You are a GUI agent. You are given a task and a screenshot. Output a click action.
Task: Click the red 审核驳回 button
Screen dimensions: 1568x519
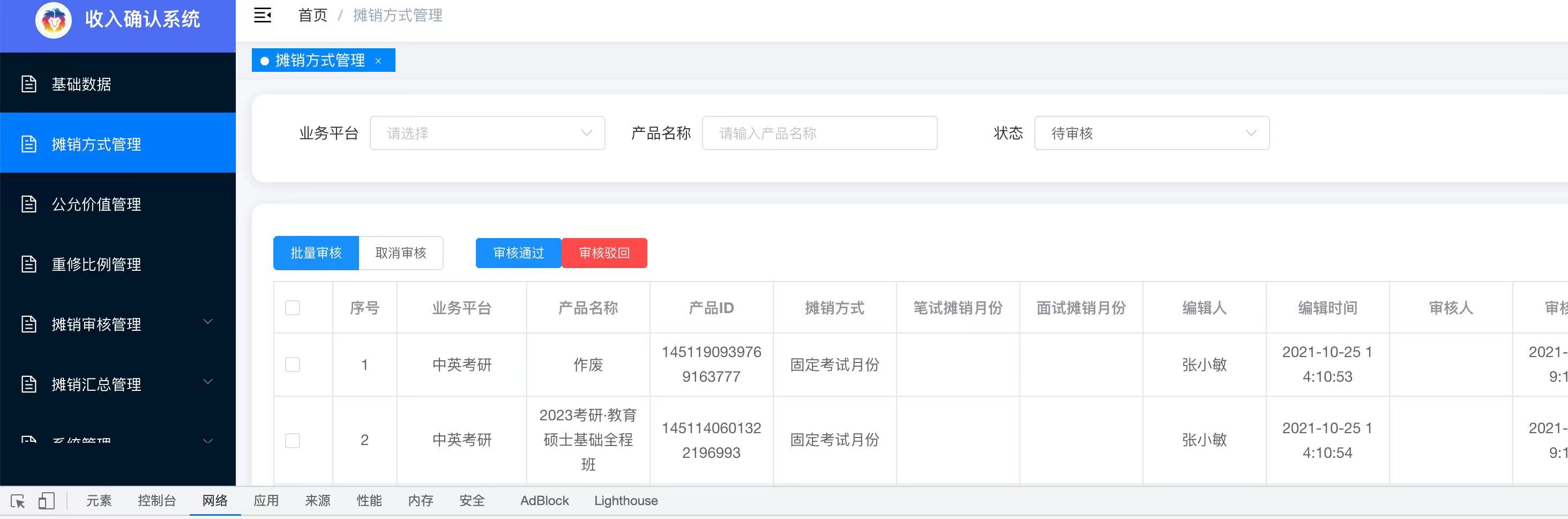point(604,253)
